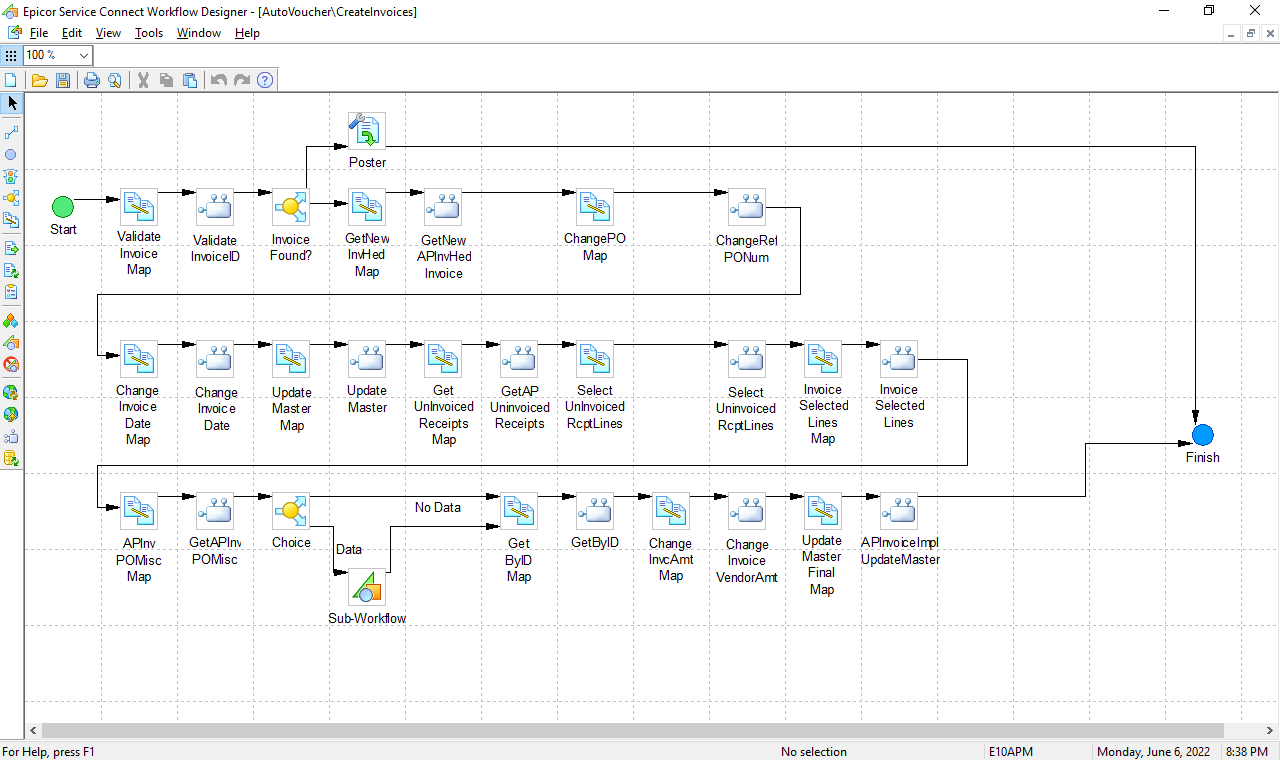Select the ChangeRefPONum node

click(x=747, y=208)
